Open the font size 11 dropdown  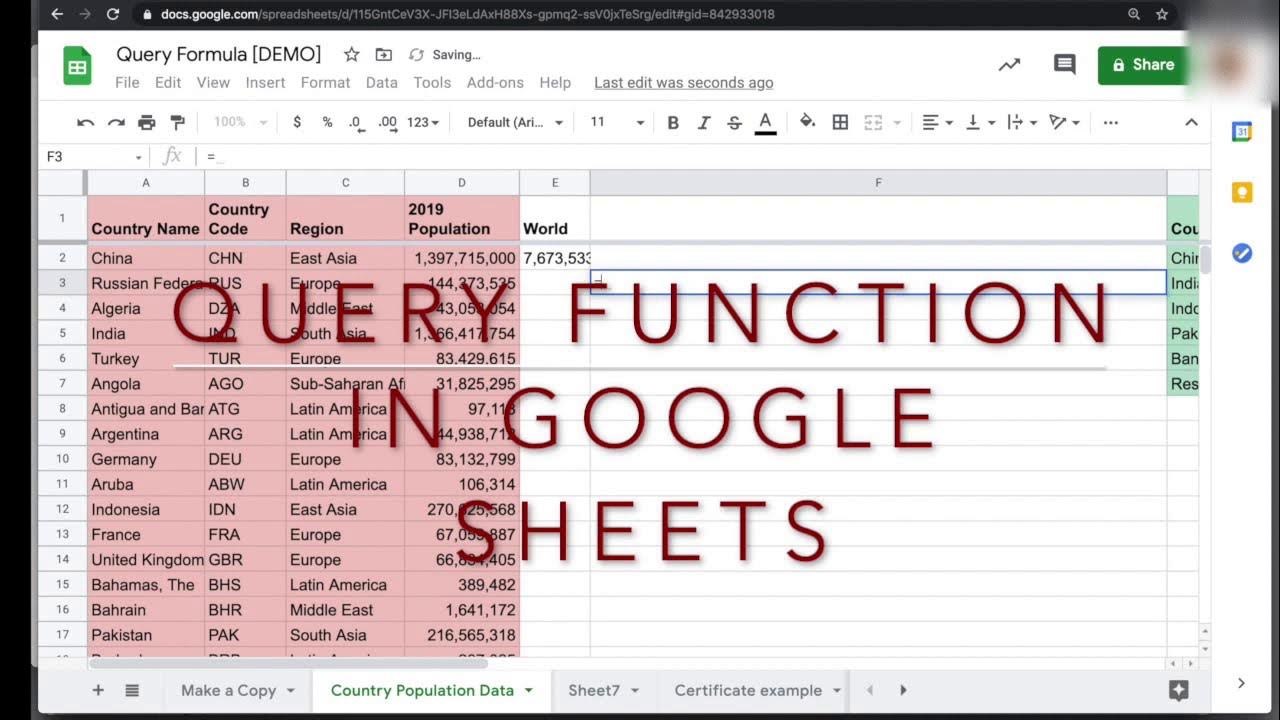(617, 122)
